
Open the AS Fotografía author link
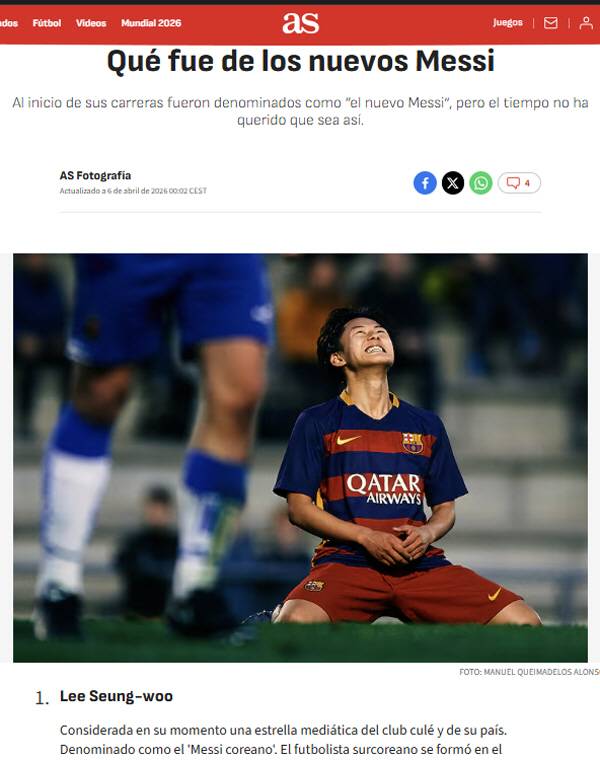95,175
